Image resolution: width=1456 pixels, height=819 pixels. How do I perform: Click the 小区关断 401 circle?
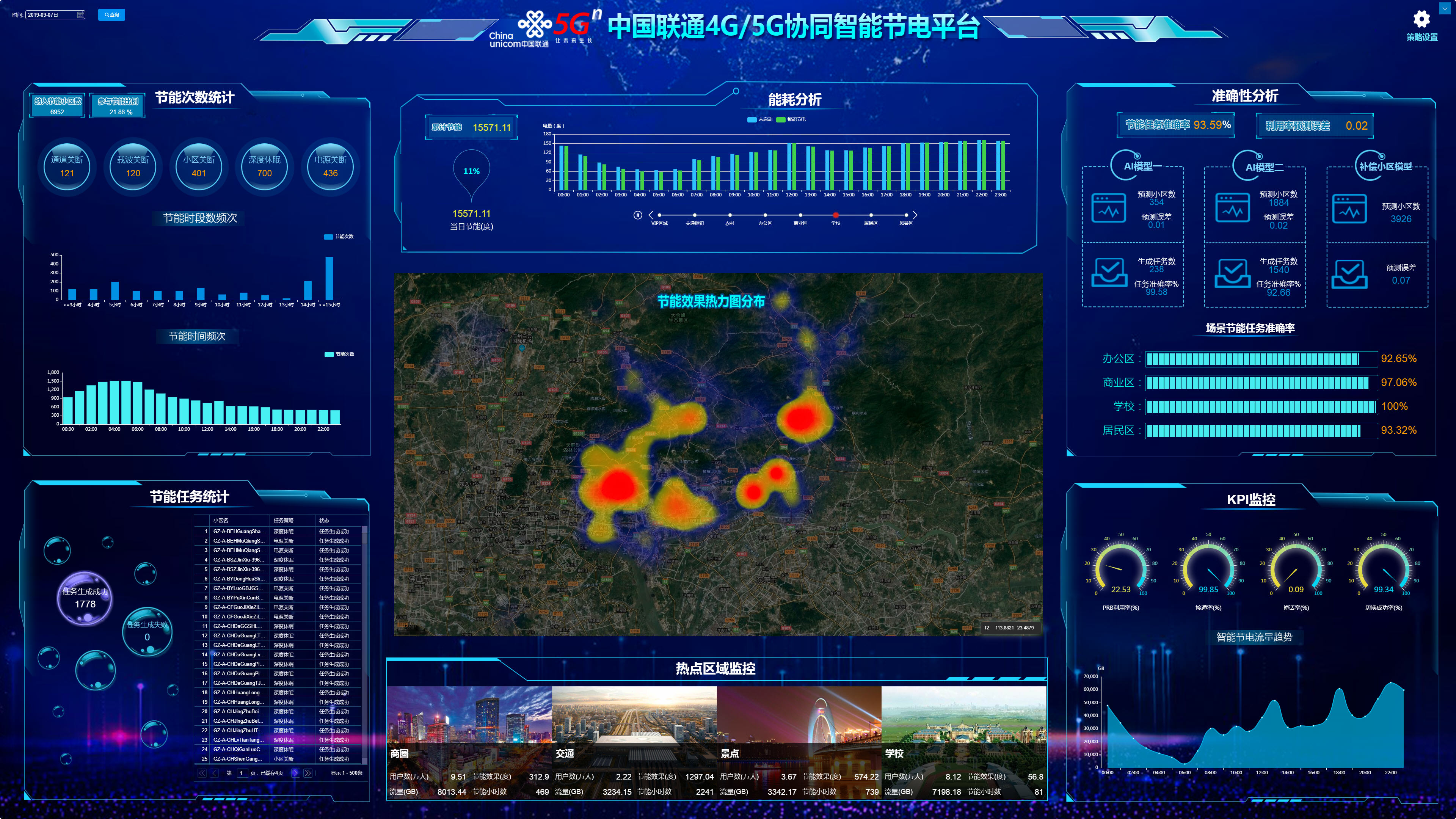[198, 166]
